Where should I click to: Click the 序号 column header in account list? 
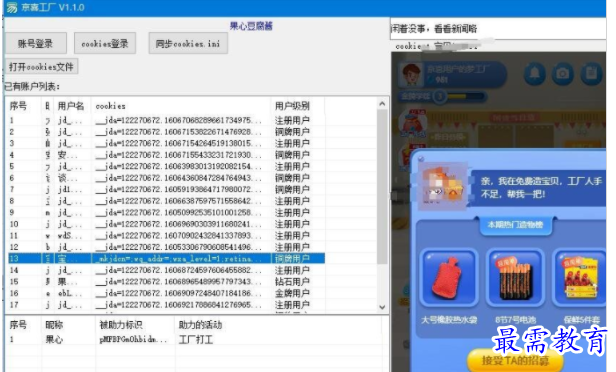pos(23,106)
